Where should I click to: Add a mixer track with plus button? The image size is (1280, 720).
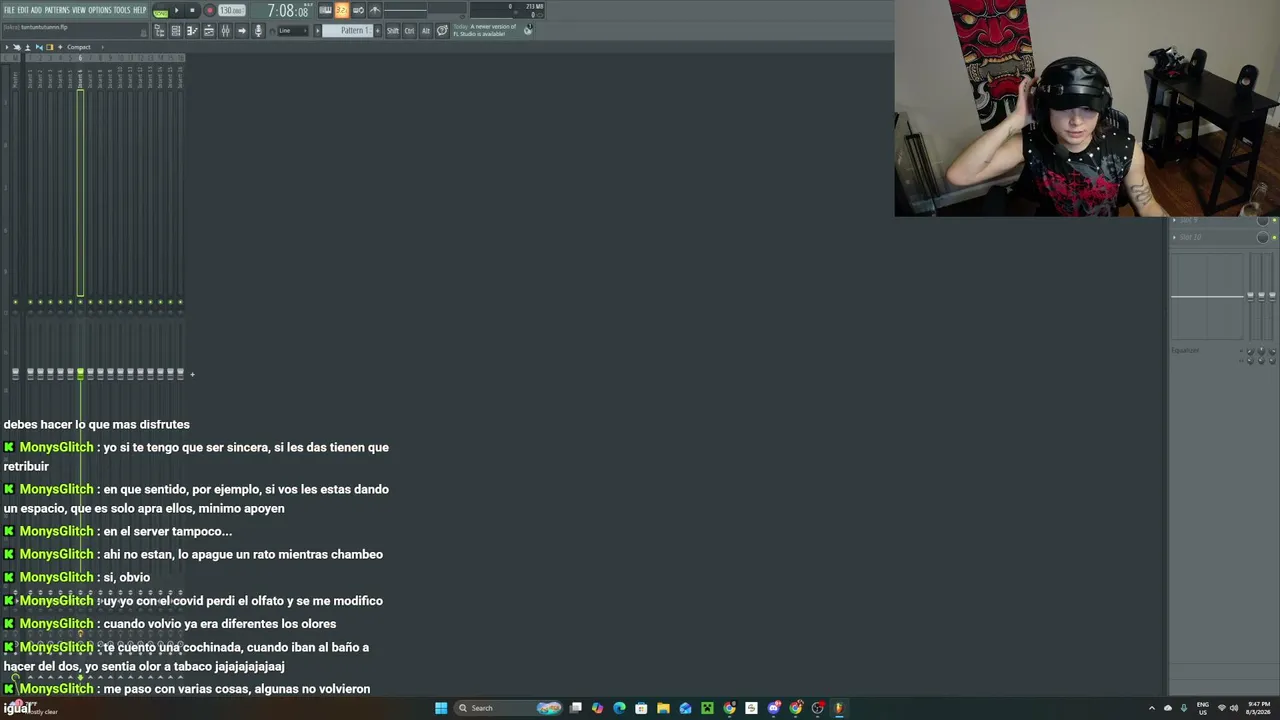192,375
